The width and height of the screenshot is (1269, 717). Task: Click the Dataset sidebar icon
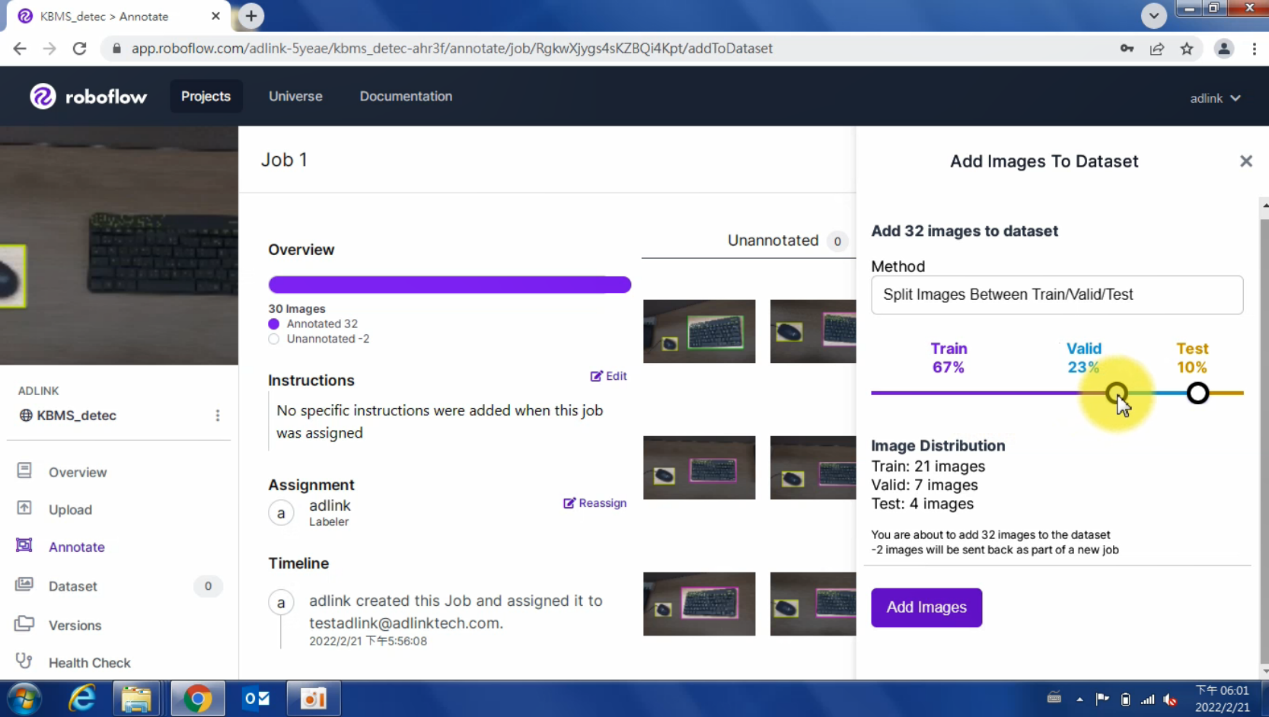pos(25,585)
